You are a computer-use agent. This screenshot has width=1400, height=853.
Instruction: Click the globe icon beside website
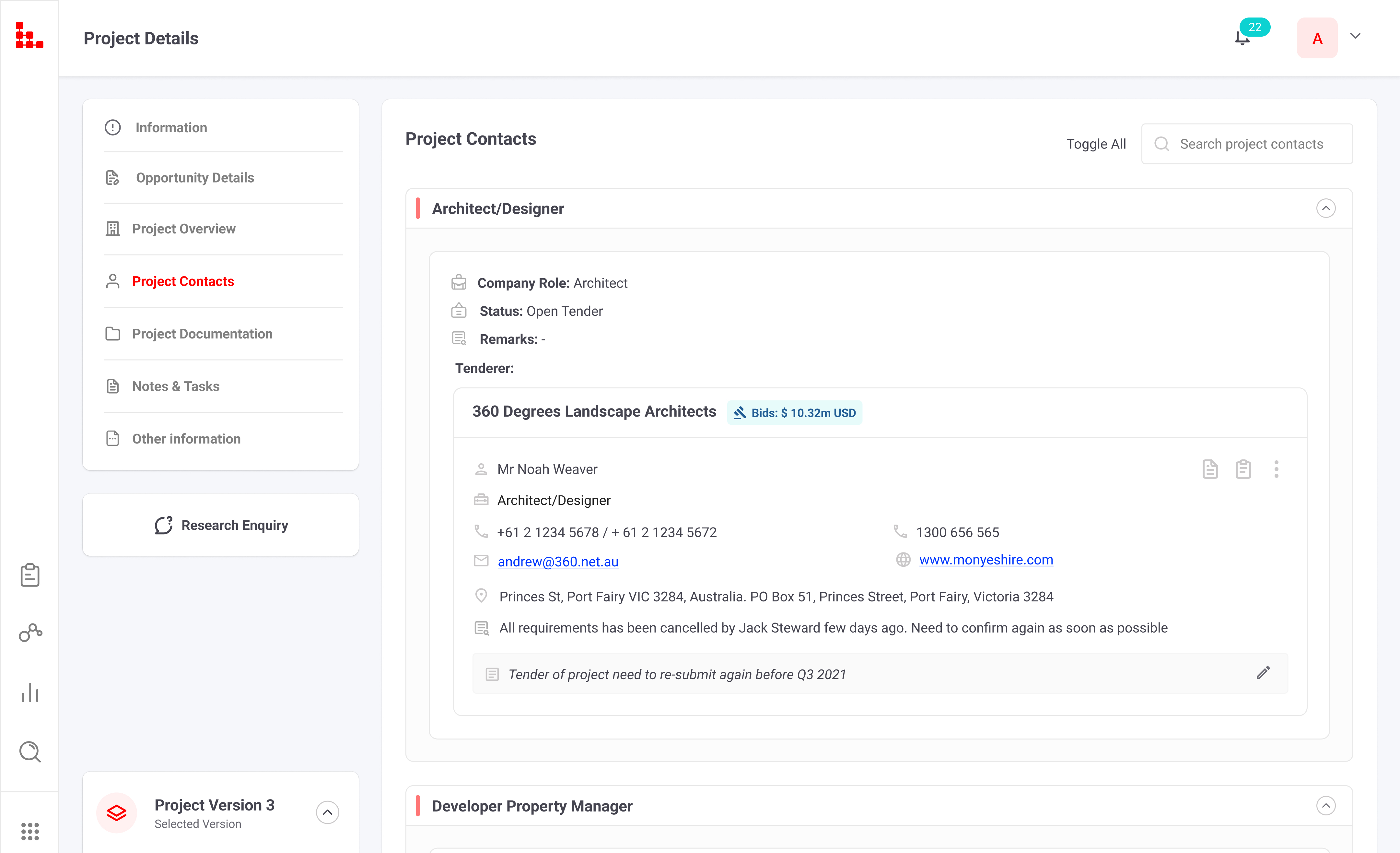[x=903, y=560]
